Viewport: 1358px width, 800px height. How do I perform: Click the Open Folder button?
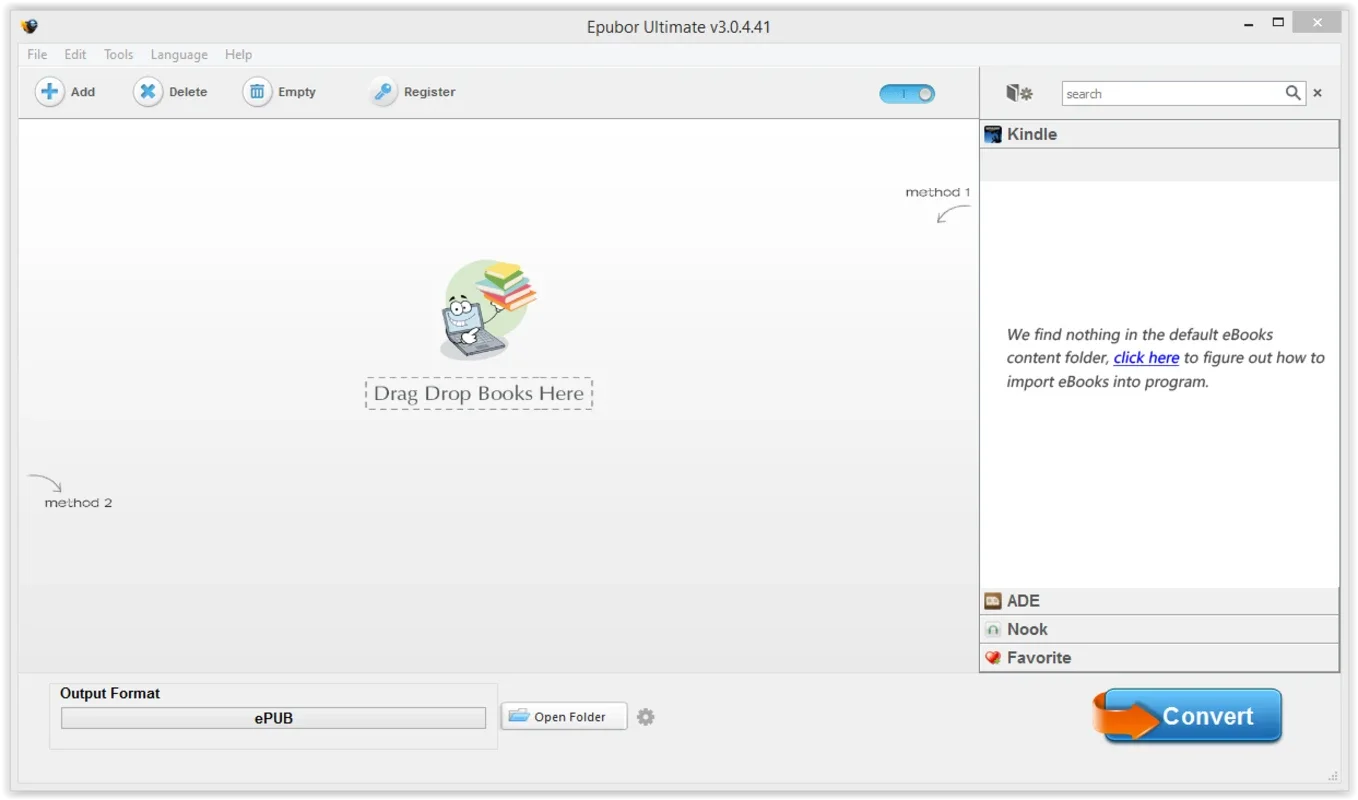564,716
